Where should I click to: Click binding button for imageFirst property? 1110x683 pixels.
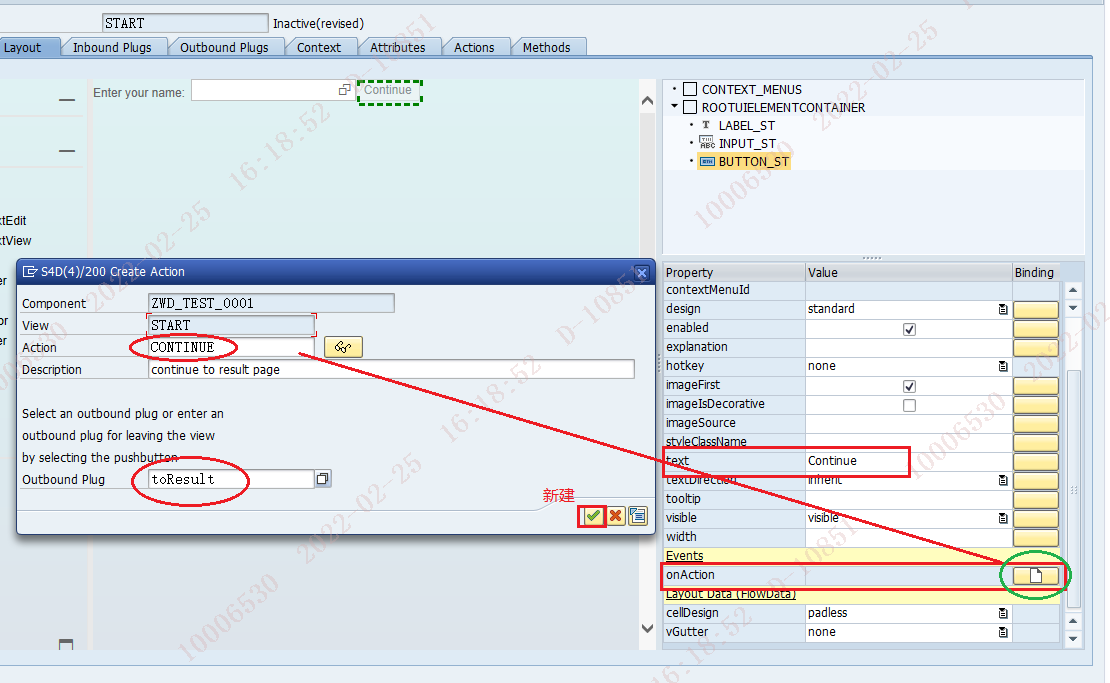tap(1036, 386)
